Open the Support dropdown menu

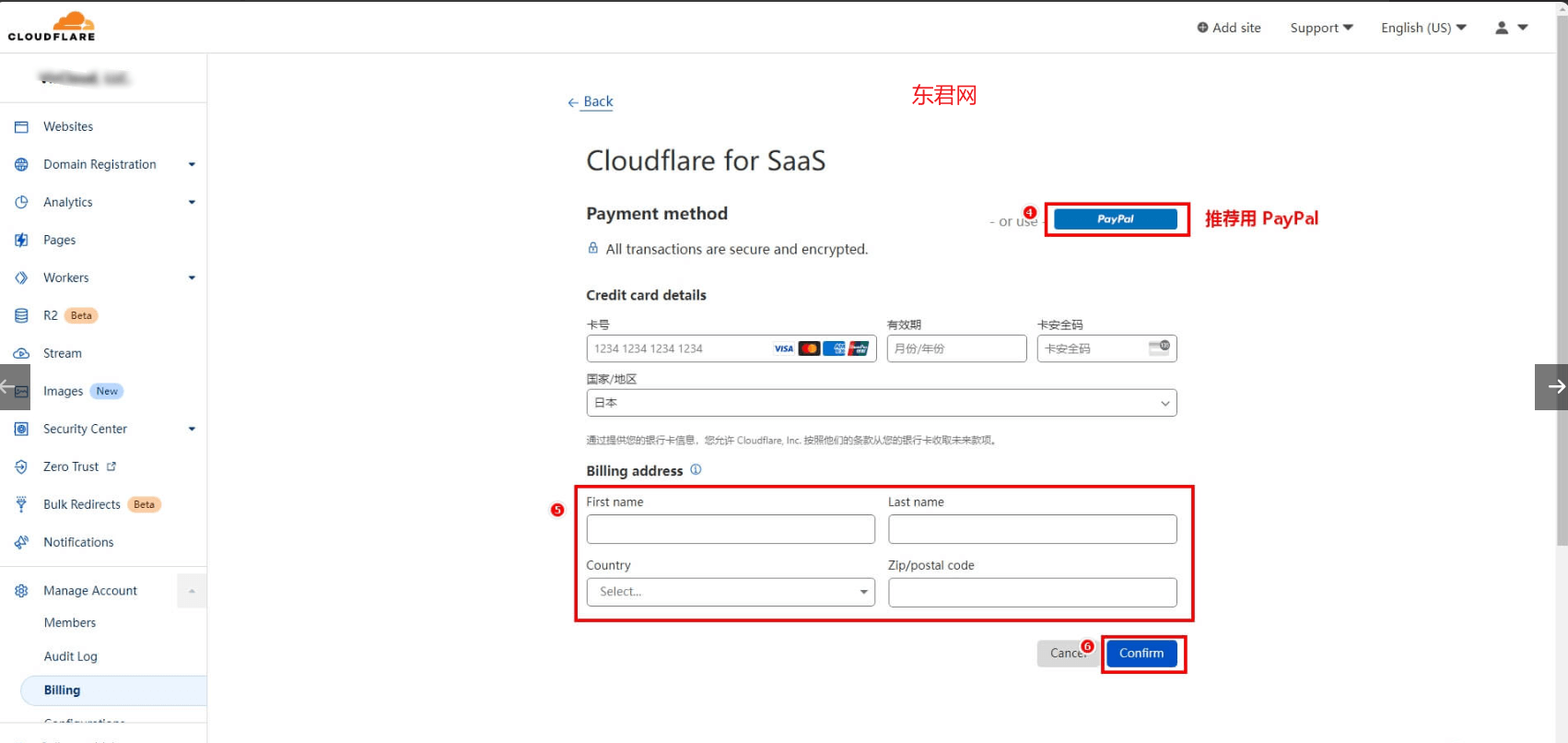pos(1321,28)
